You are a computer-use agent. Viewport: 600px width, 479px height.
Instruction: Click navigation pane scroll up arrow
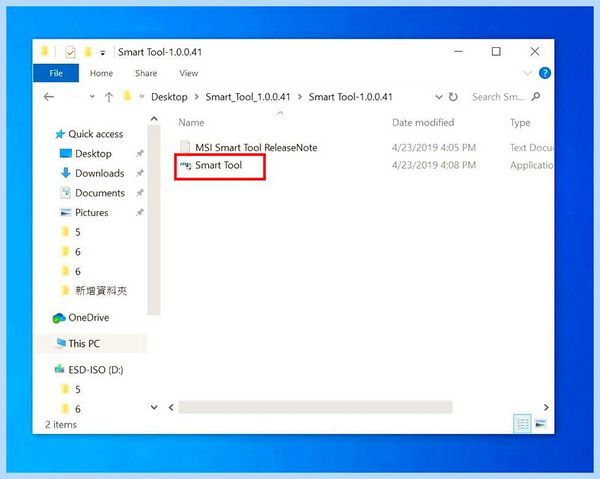pyautogui.click(x=154, y=119)
